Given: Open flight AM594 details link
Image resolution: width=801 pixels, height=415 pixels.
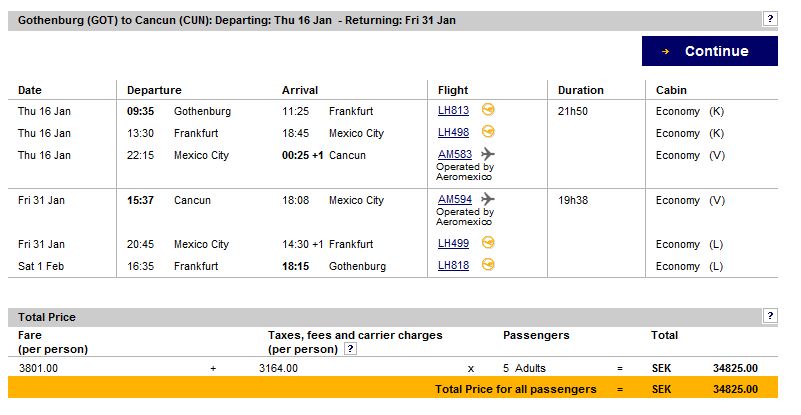Looking at the screenshot, I should [455, 200].
